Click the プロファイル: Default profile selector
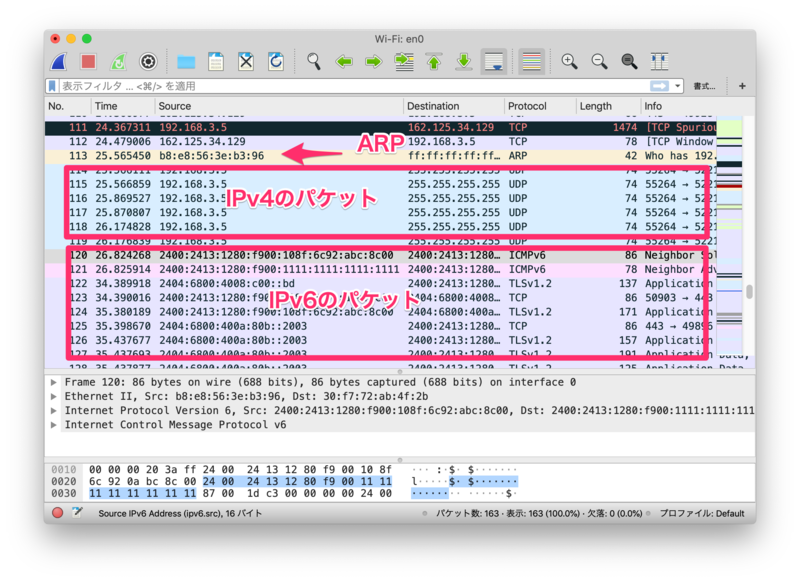The image size is (800, 582). 702,514
